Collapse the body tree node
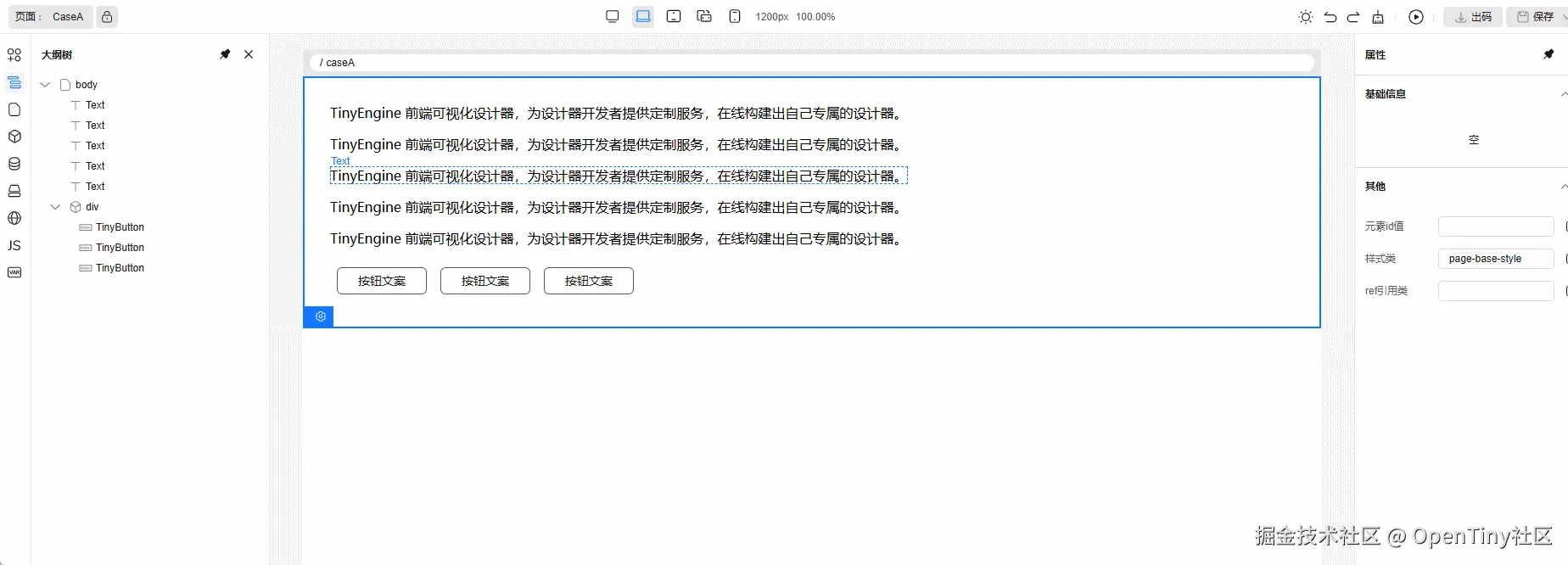1568x565 pixels. click(x=46, y=85)
